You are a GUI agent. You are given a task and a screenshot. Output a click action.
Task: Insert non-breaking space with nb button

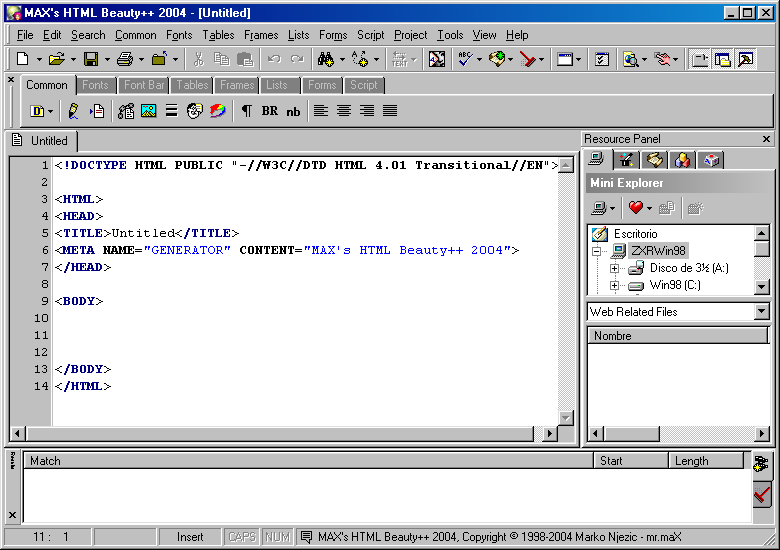coord(293,111)
